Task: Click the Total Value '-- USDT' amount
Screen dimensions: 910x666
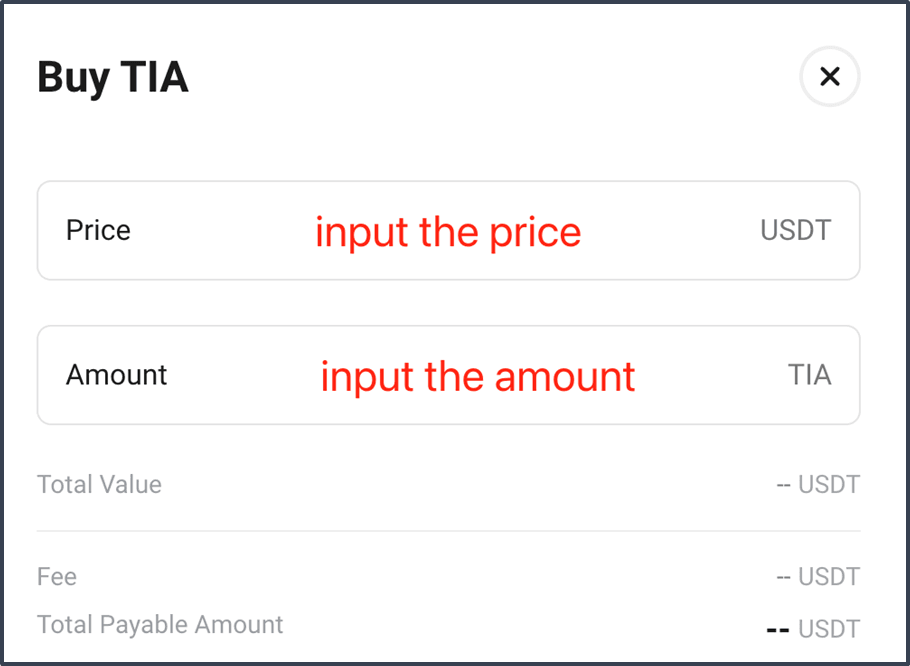Action: [818, 484]
